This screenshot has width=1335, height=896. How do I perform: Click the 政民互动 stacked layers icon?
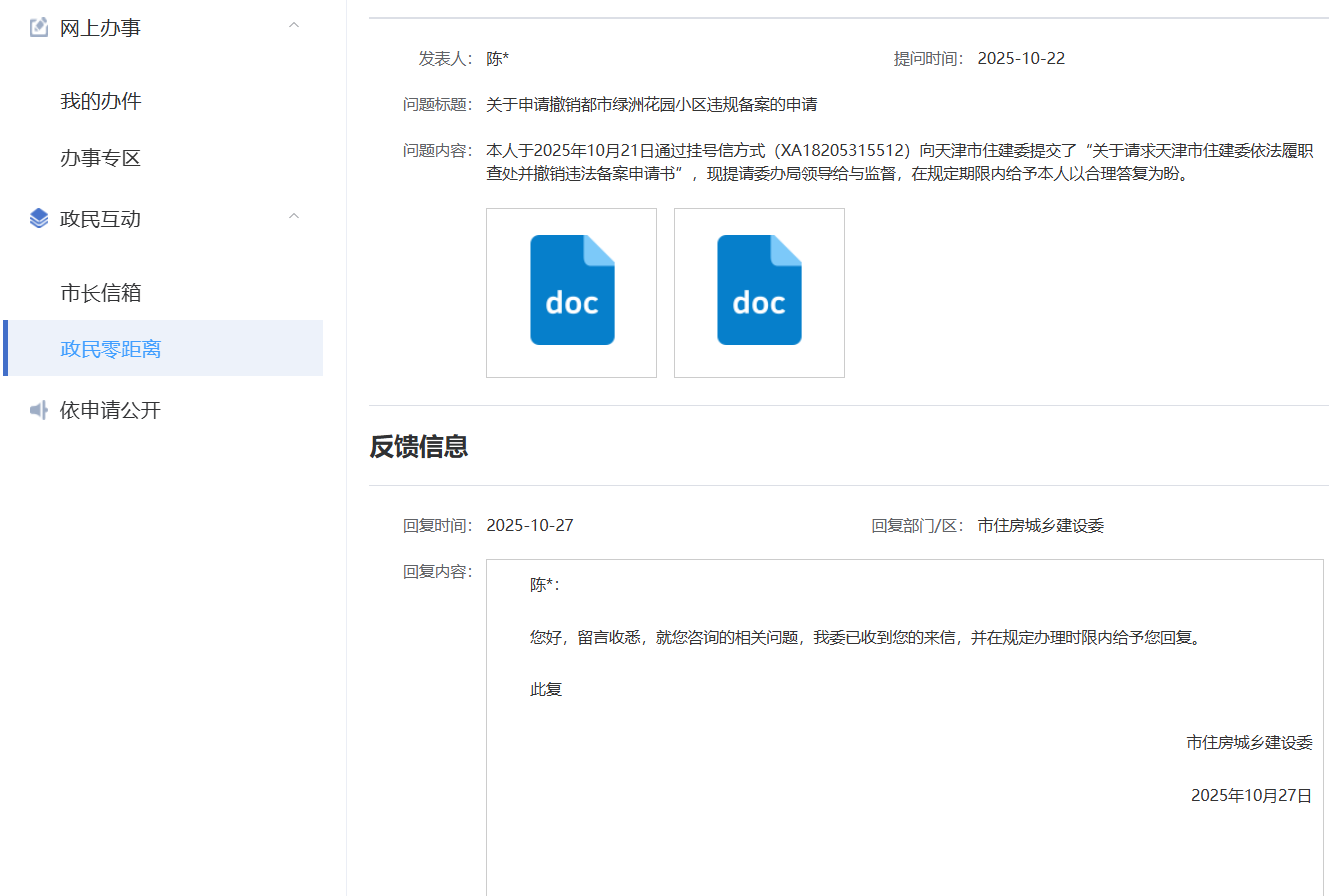[39, 219]
